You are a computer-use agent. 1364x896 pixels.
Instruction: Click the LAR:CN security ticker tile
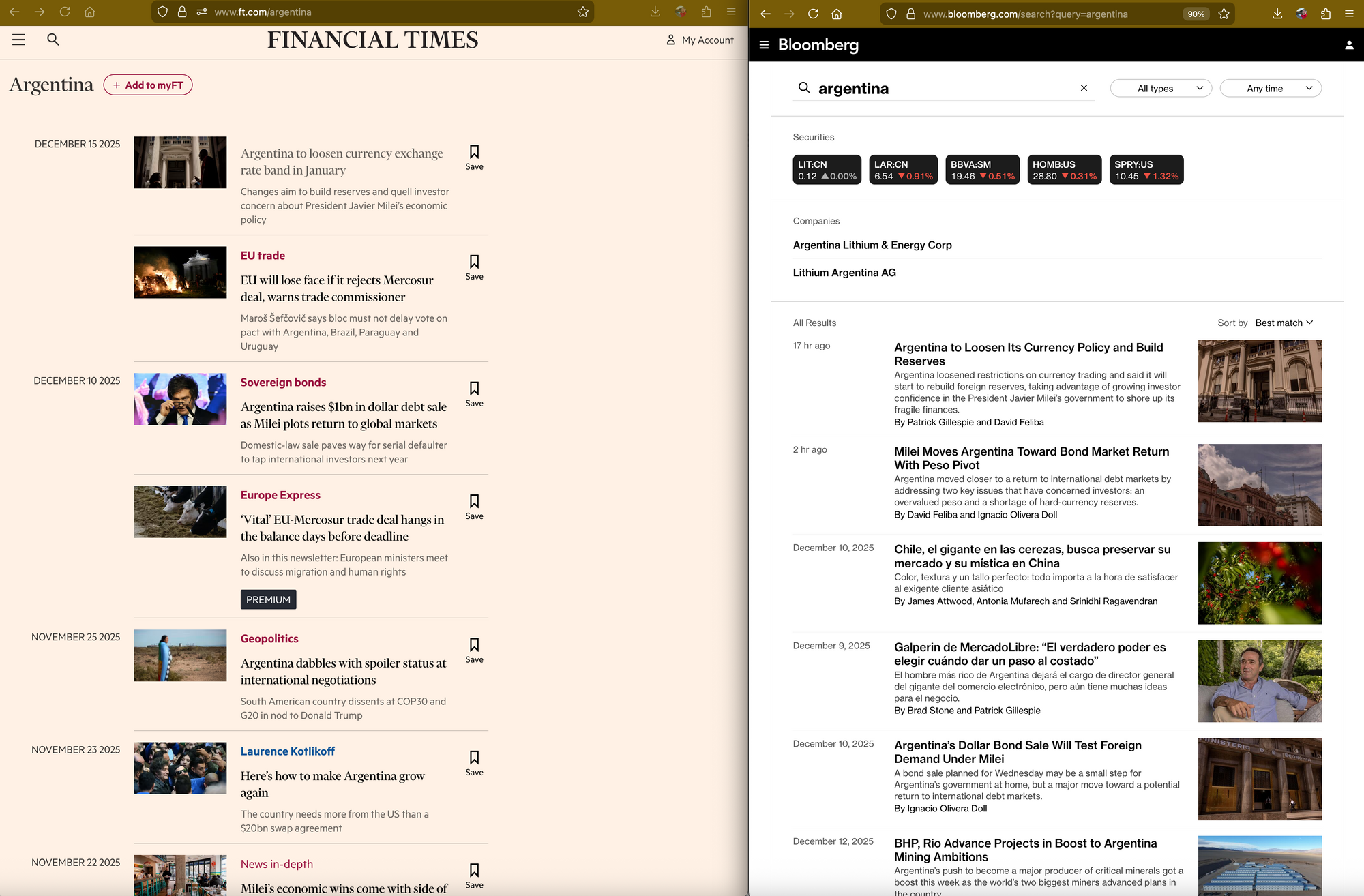pos(903,170)
